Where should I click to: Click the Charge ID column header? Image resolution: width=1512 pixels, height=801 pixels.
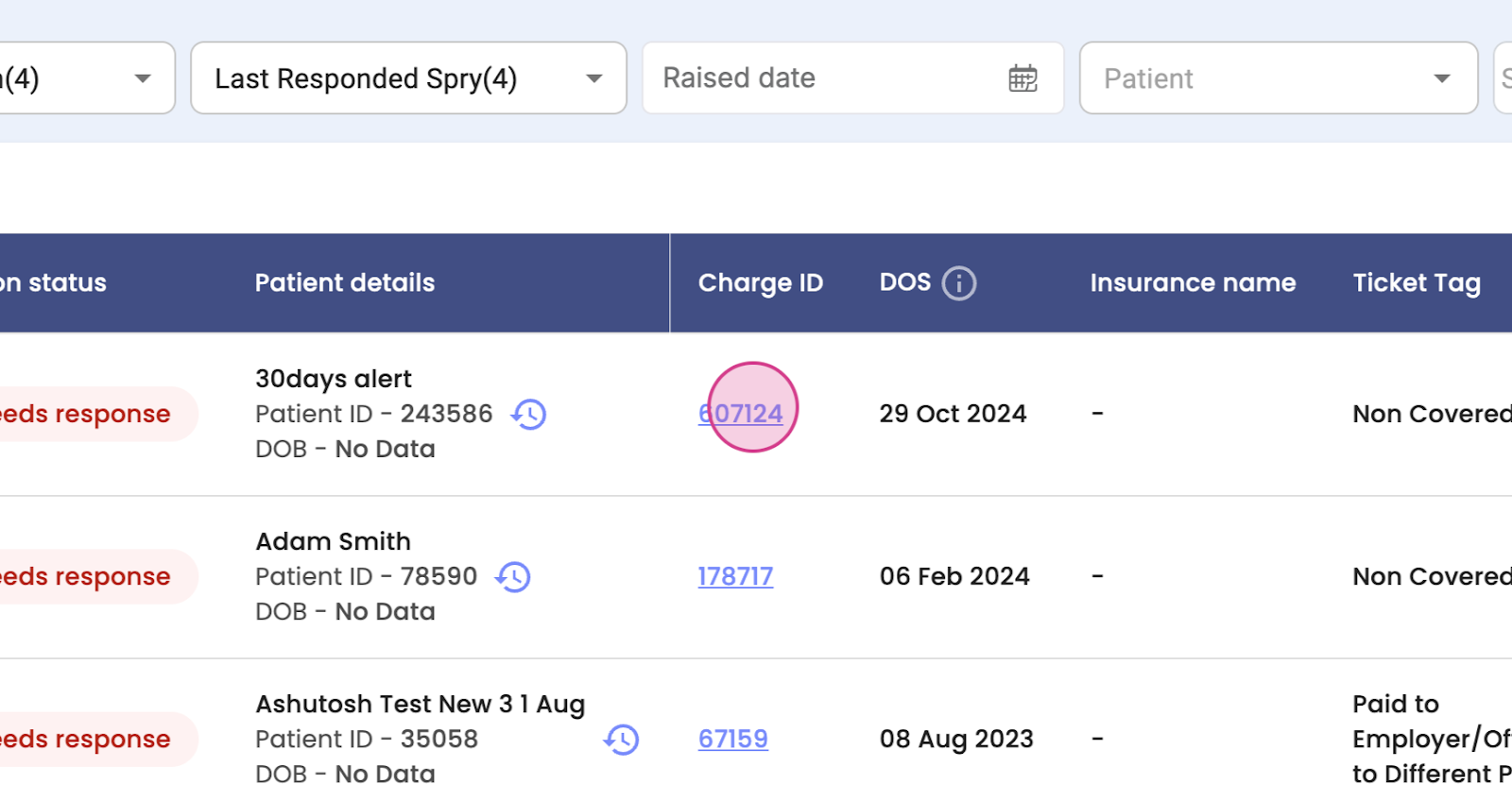761,283
